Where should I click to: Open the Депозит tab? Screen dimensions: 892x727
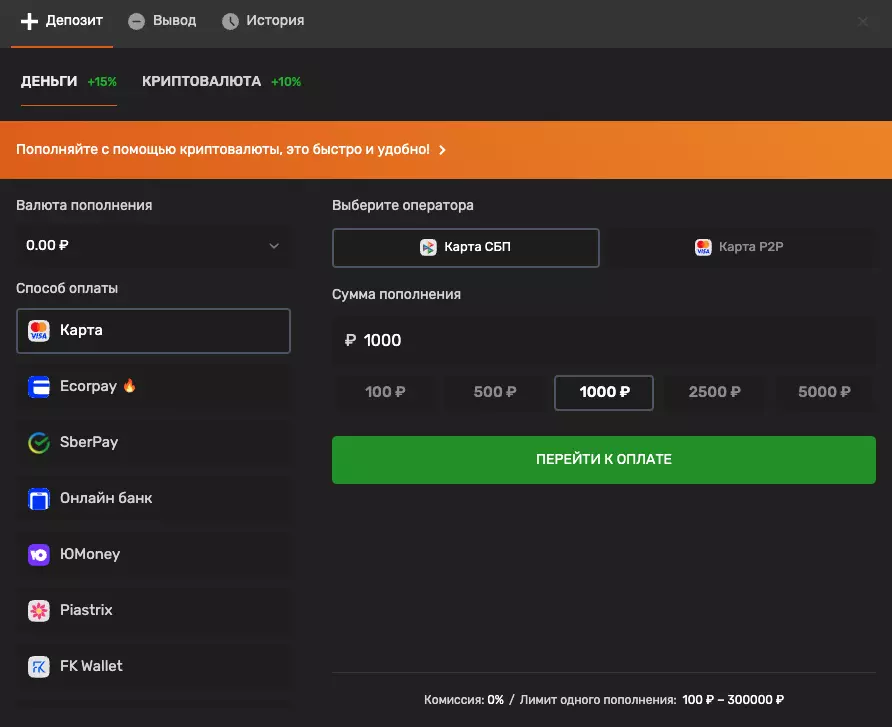61,20
